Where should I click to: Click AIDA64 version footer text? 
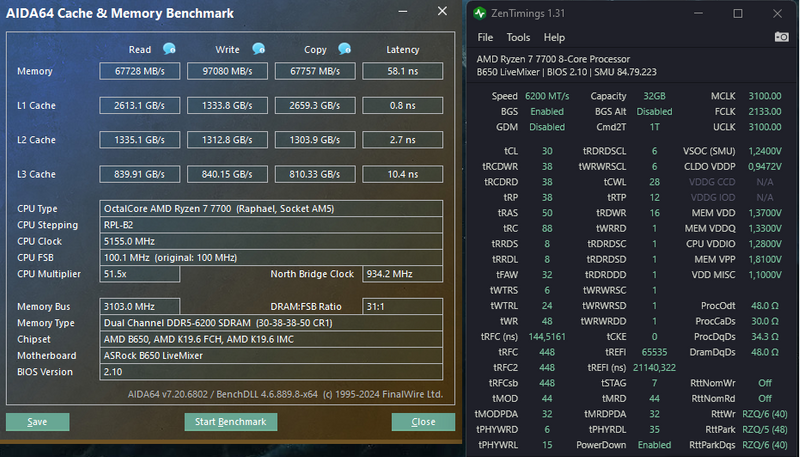(285, 394)
